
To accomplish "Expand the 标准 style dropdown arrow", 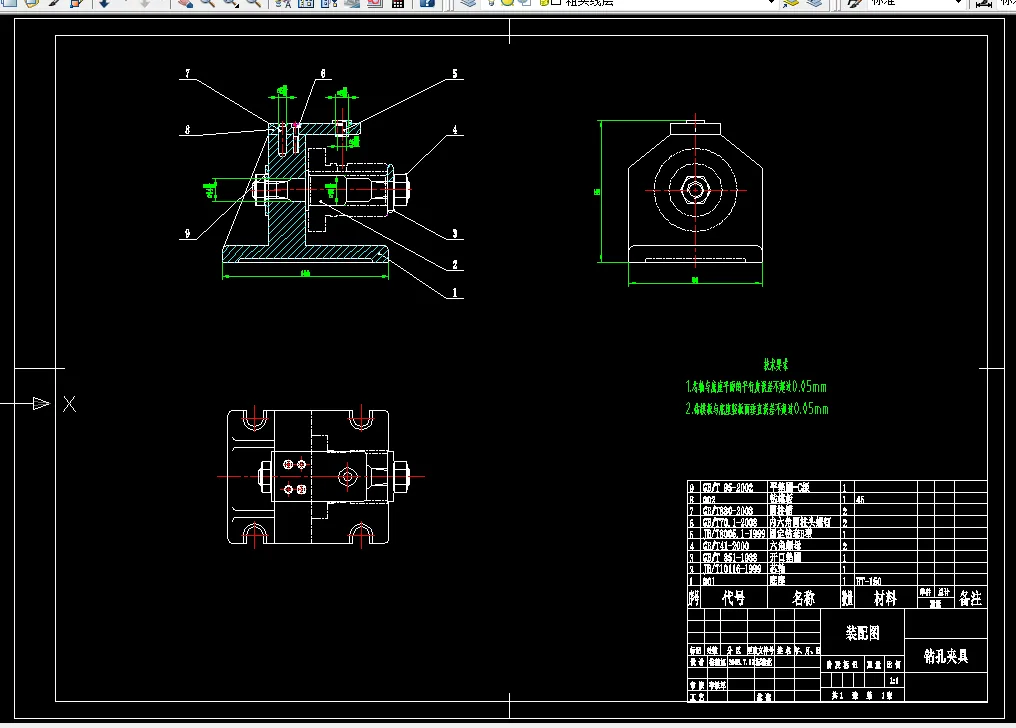I will coord(959,3).
